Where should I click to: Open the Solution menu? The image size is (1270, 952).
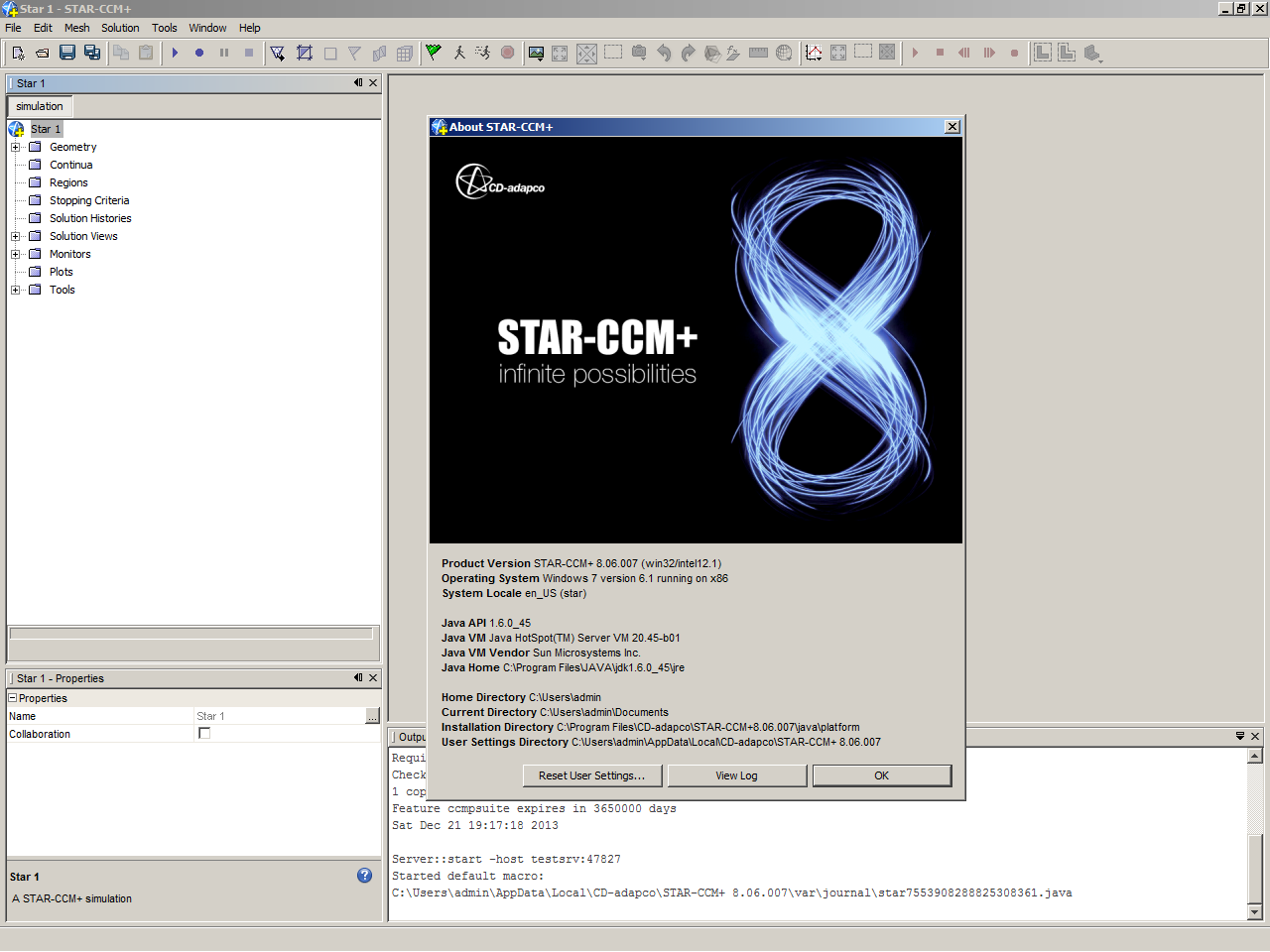pos(120,28)
